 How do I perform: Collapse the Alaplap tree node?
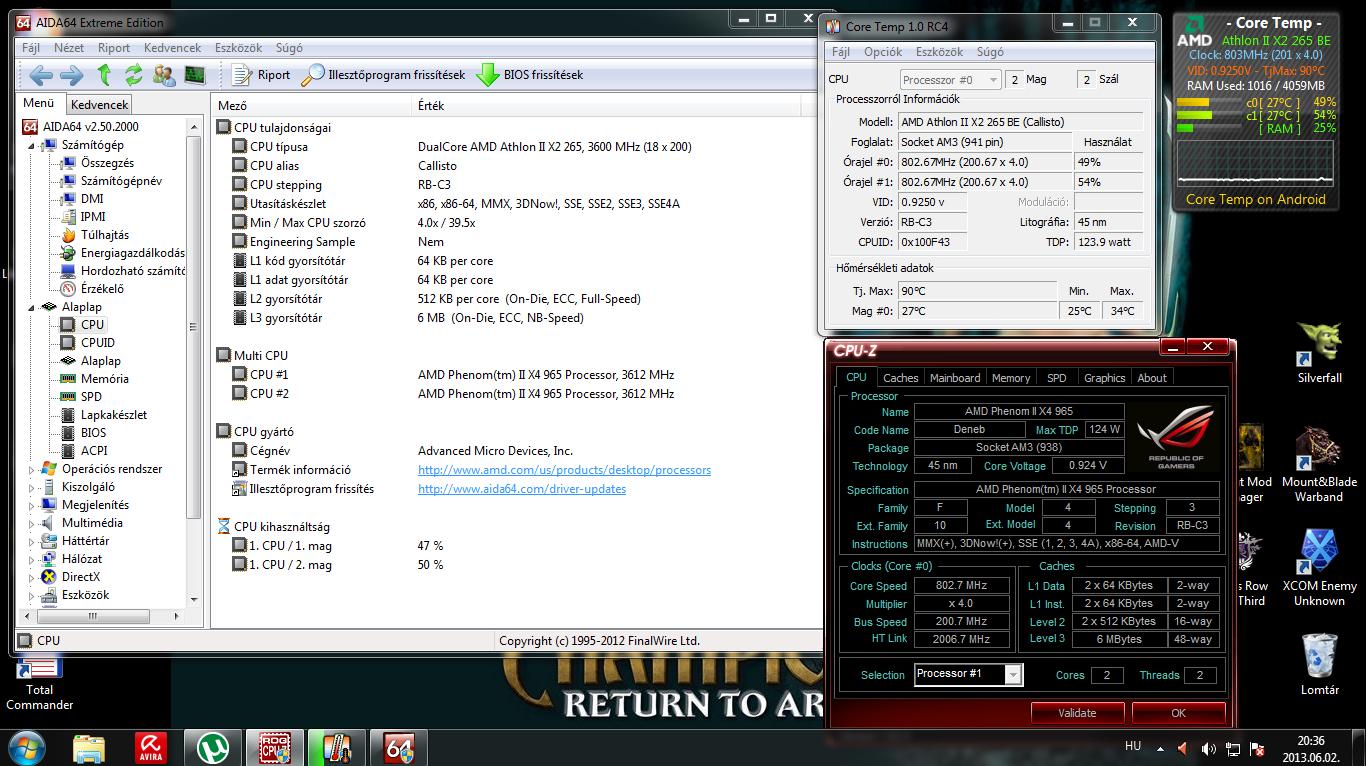click(x=32, y=307)
